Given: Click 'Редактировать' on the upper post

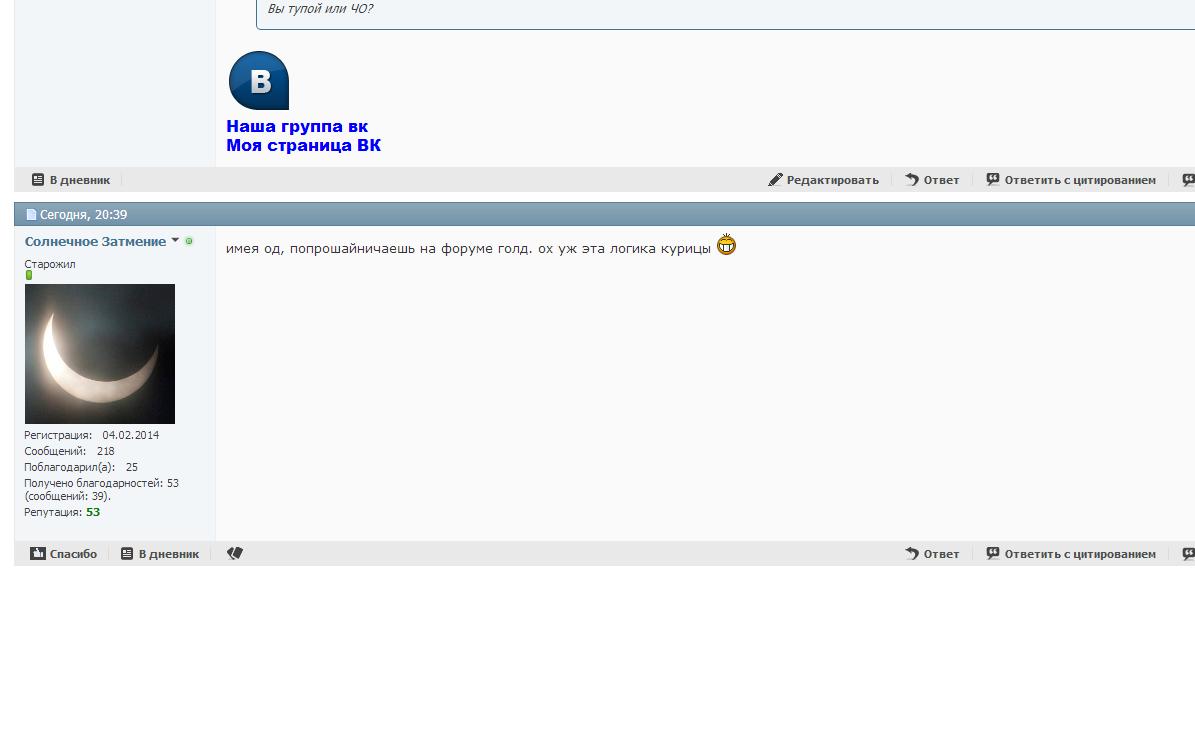Looking at the screenshot, I should 823,180.
